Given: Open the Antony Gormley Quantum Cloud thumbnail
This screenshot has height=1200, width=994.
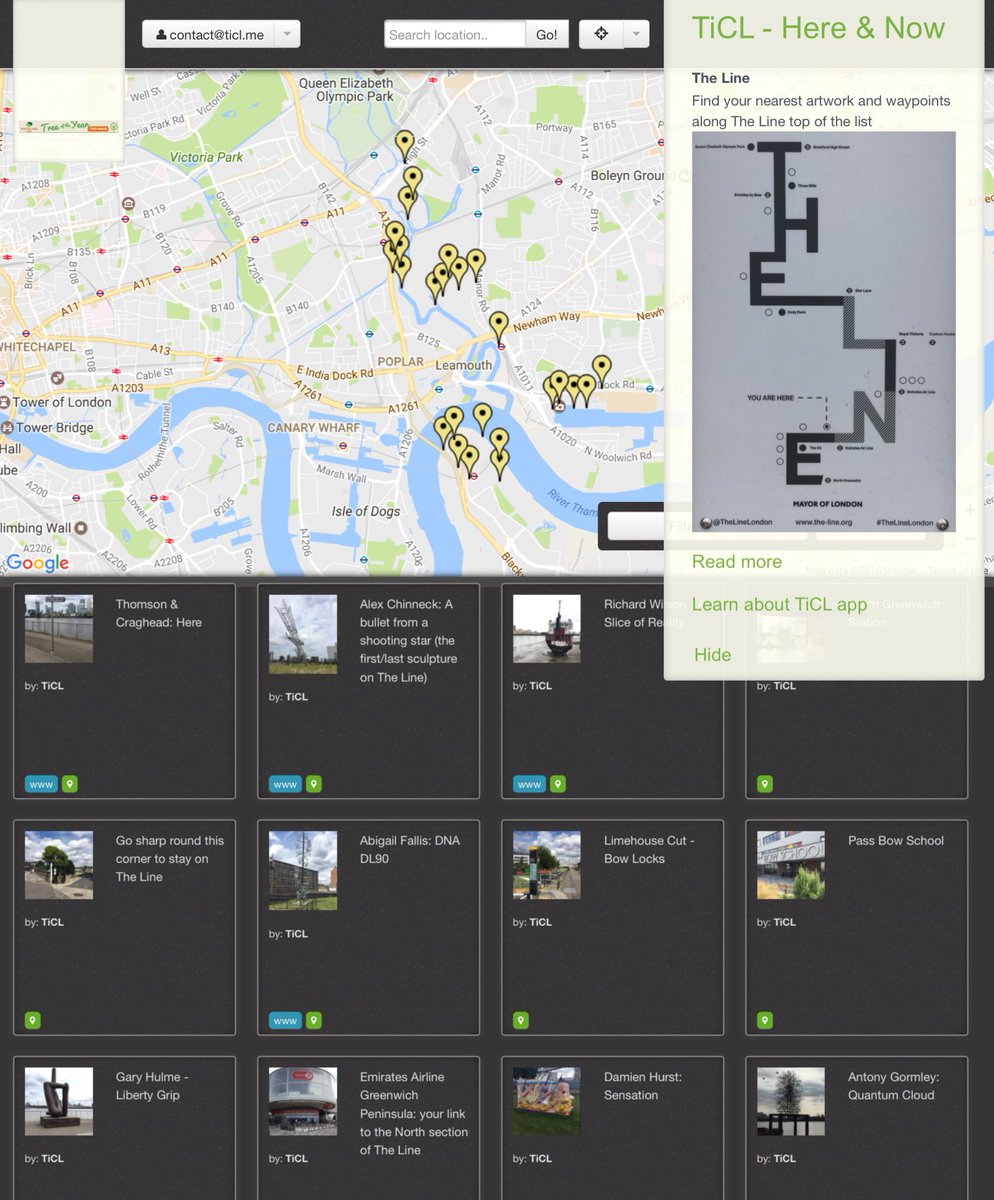Looking at the screenshot, I should tap(791, 1101).
